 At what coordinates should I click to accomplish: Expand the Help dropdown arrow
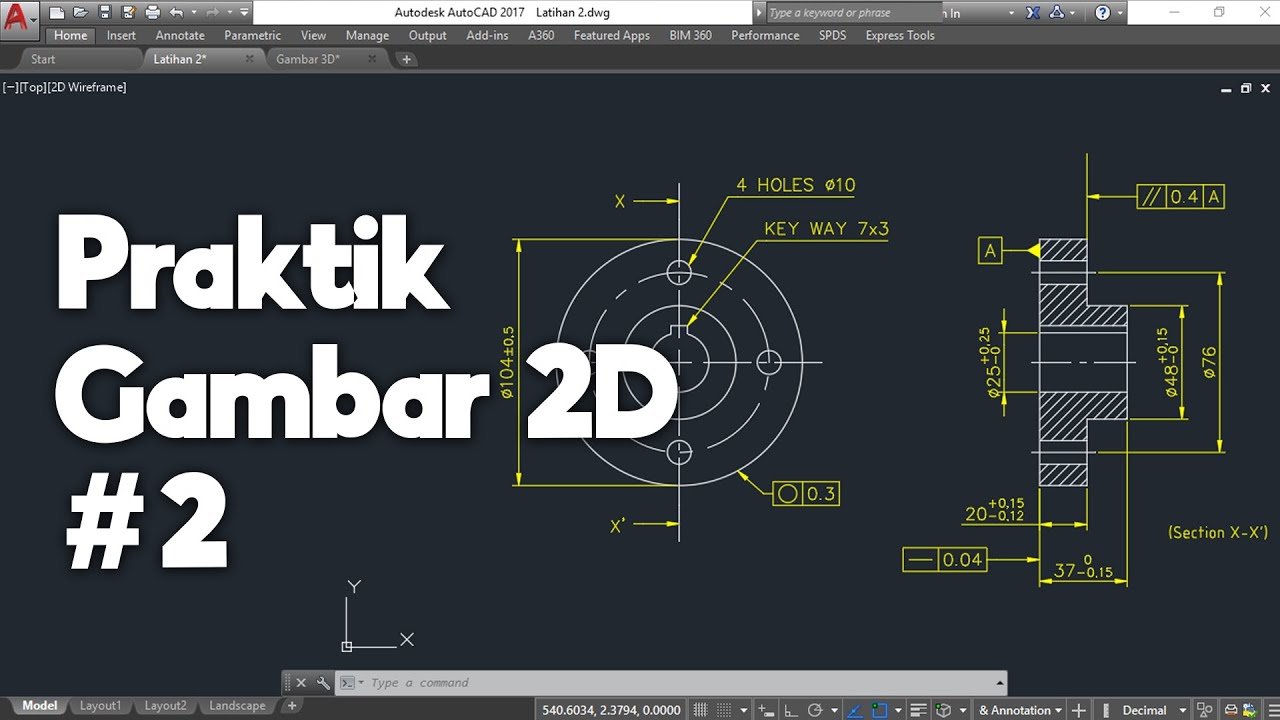tap(1120, 13)
